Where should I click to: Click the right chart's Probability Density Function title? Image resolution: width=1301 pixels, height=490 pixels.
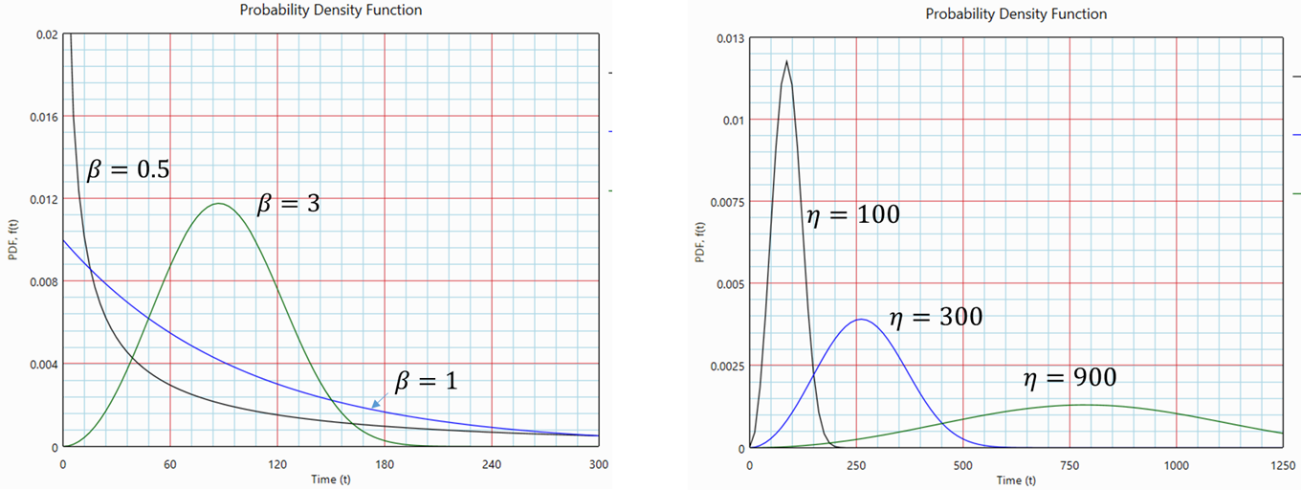[x=1015, y=14]
